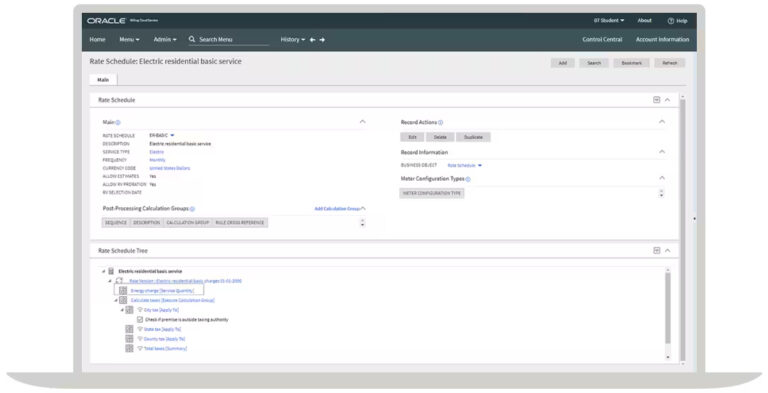Go forward with History right arrow
The image size is (768, 393).
point(322,40)
